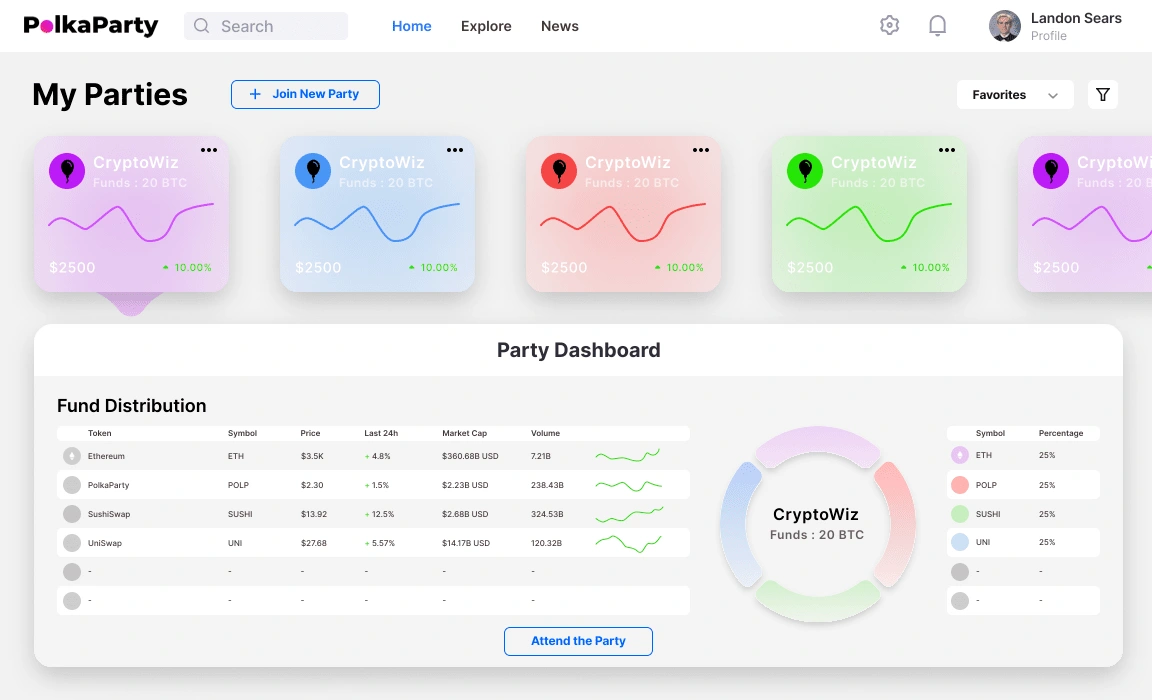Open three-dot menu on red CryptoWiz card

(701, 150)
